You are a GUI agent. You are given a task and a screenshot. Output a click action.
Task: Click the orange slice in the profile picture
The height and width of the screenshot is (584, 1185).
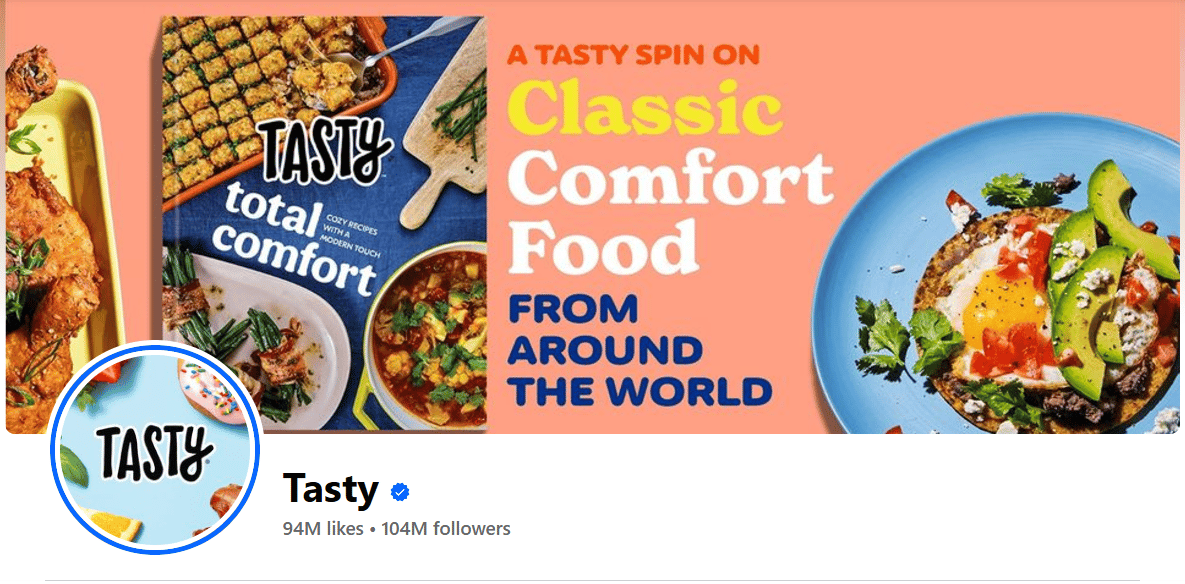click(112, 524)
